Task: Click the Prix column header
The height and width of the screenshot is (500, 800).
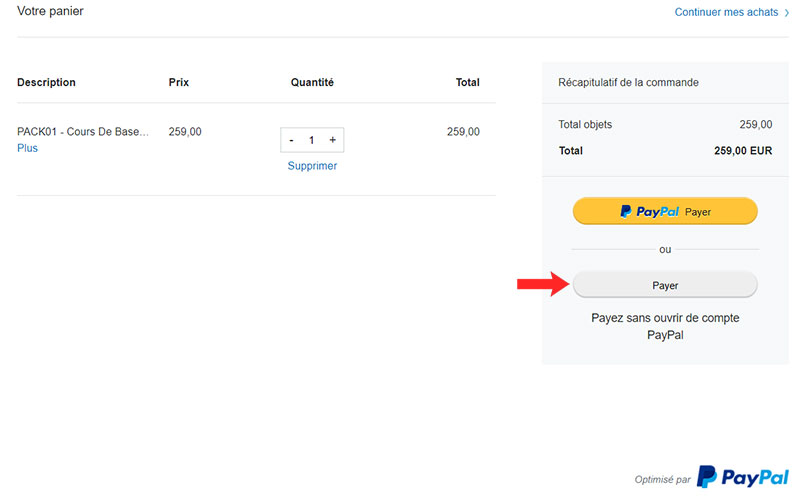Action: pyautogui.click(x=179, y=82)
